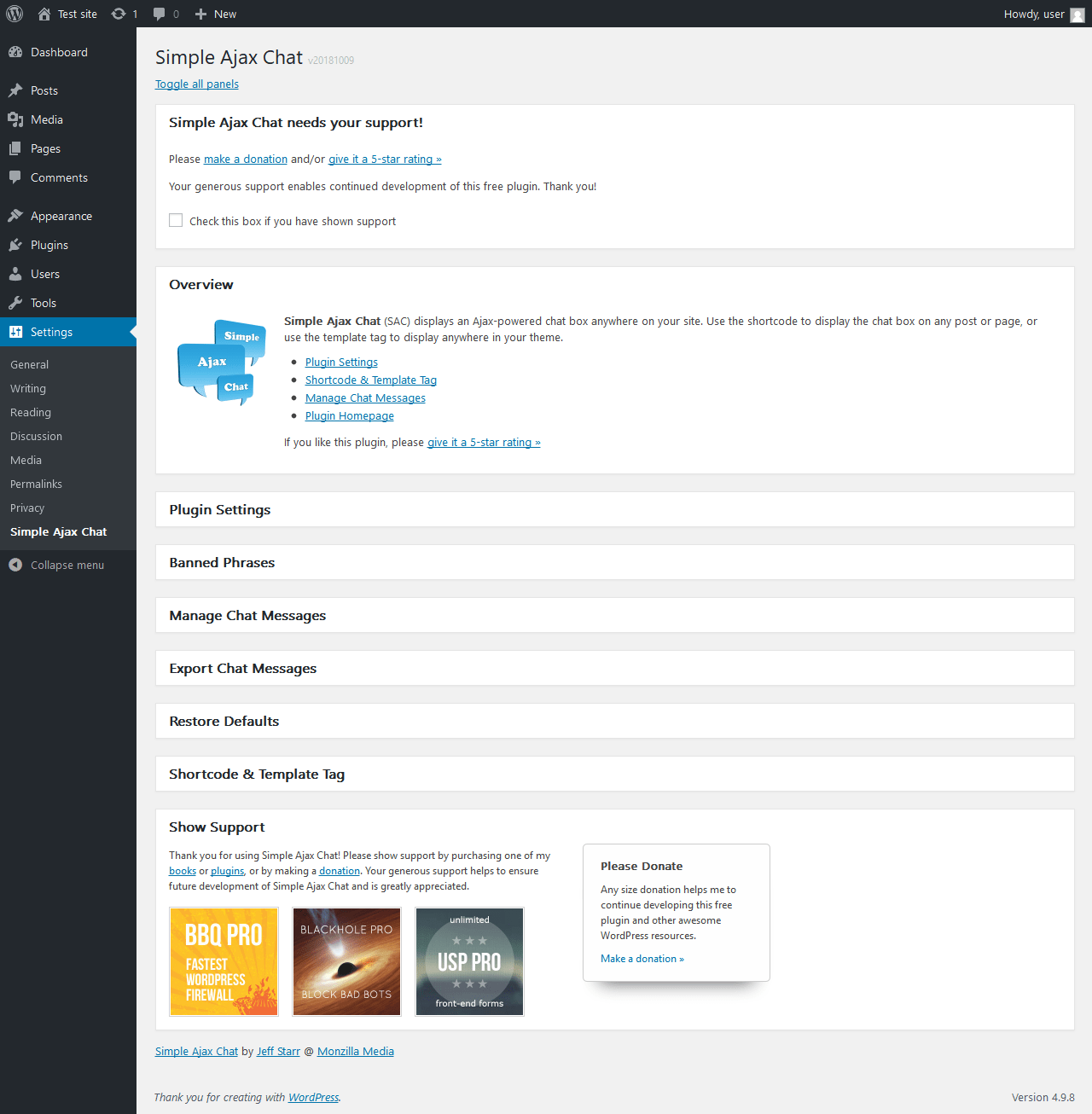This screenshot has width=1092, height=1114.
Task: Expand the Manage Chat Messages panel
Action: click(x=614, y=615)
